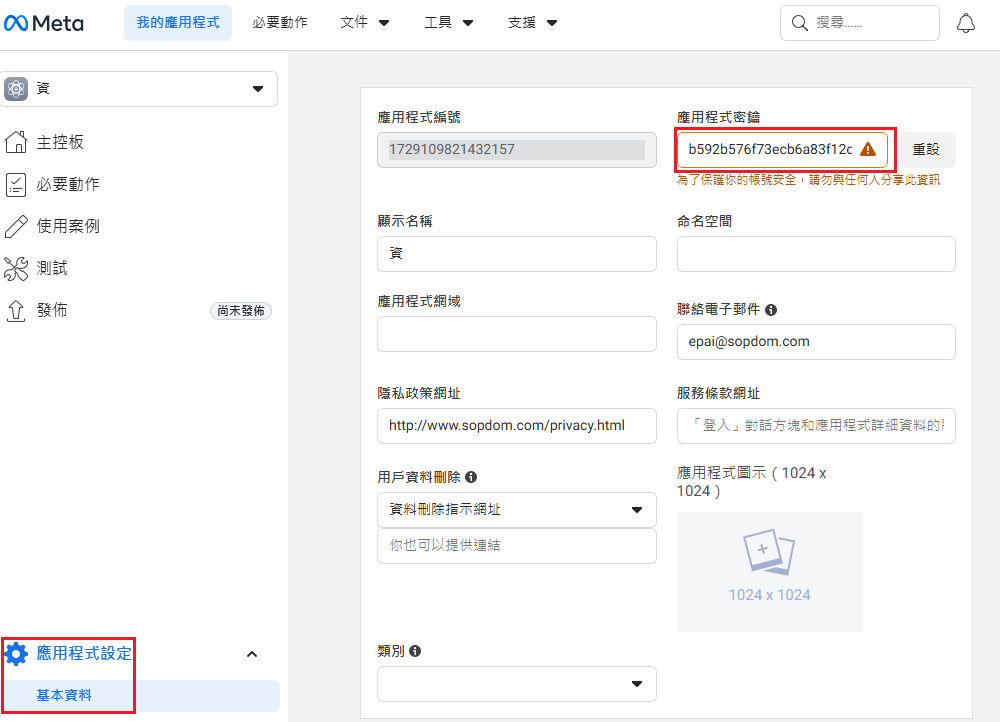The height and width of the screenshot is (722, 1000).
Task: Click the 必要動作 checklist icon in sidebar
Action: pyautogui.click(x=16, y=184)
